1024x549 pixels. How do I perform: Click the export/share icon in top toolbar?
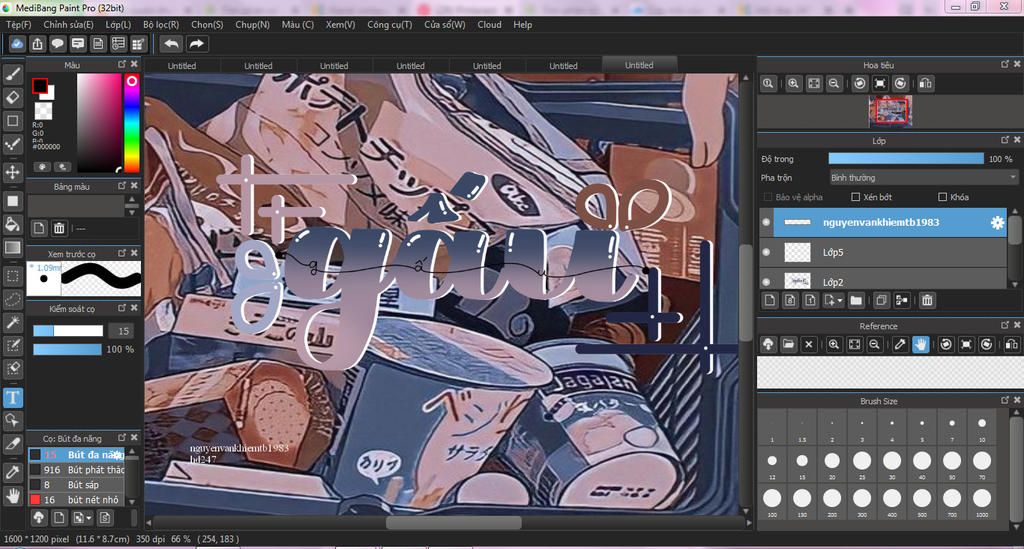(37, 44)
